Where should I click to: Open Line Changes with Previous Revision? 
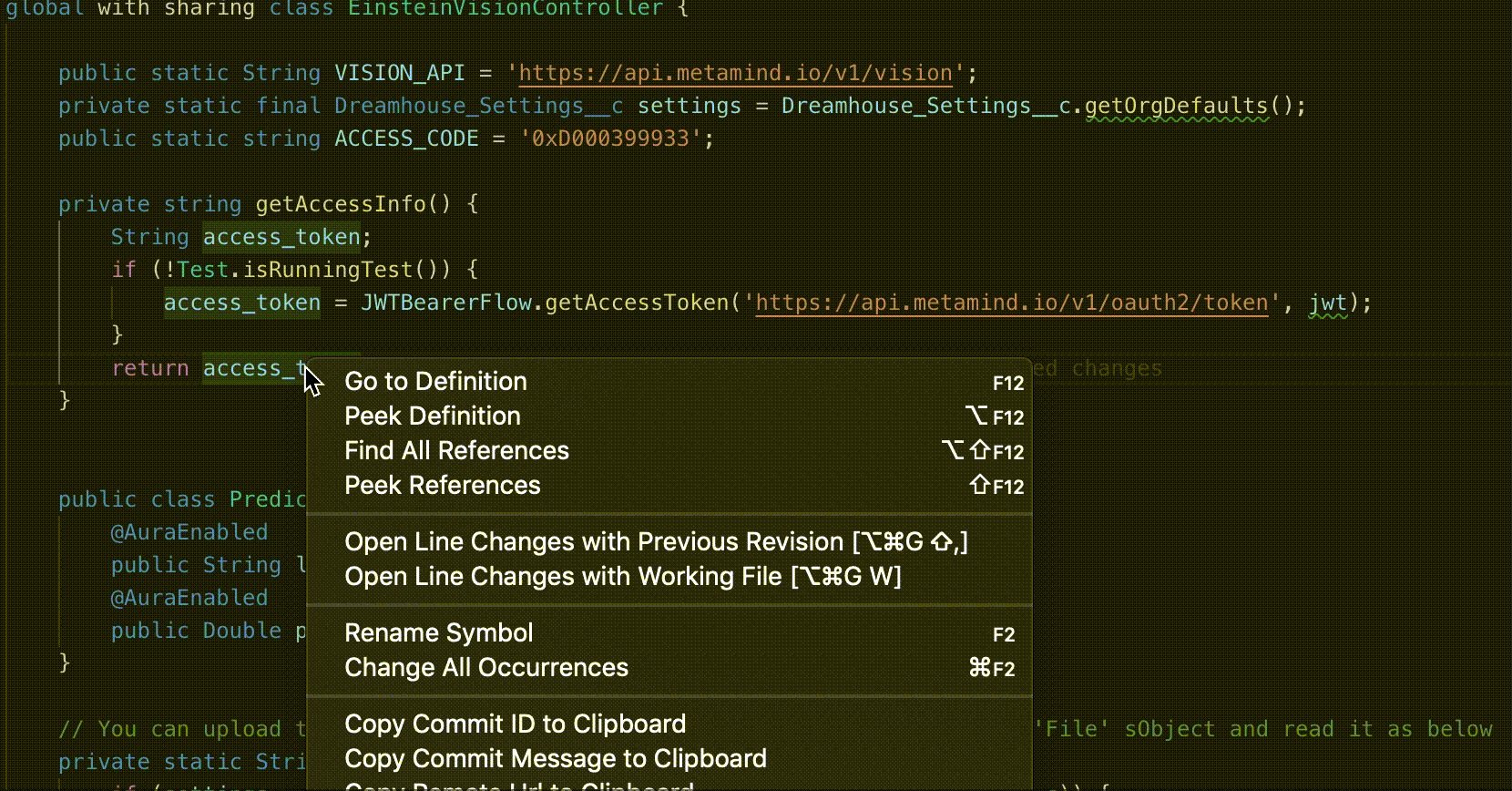coord(669,542)
